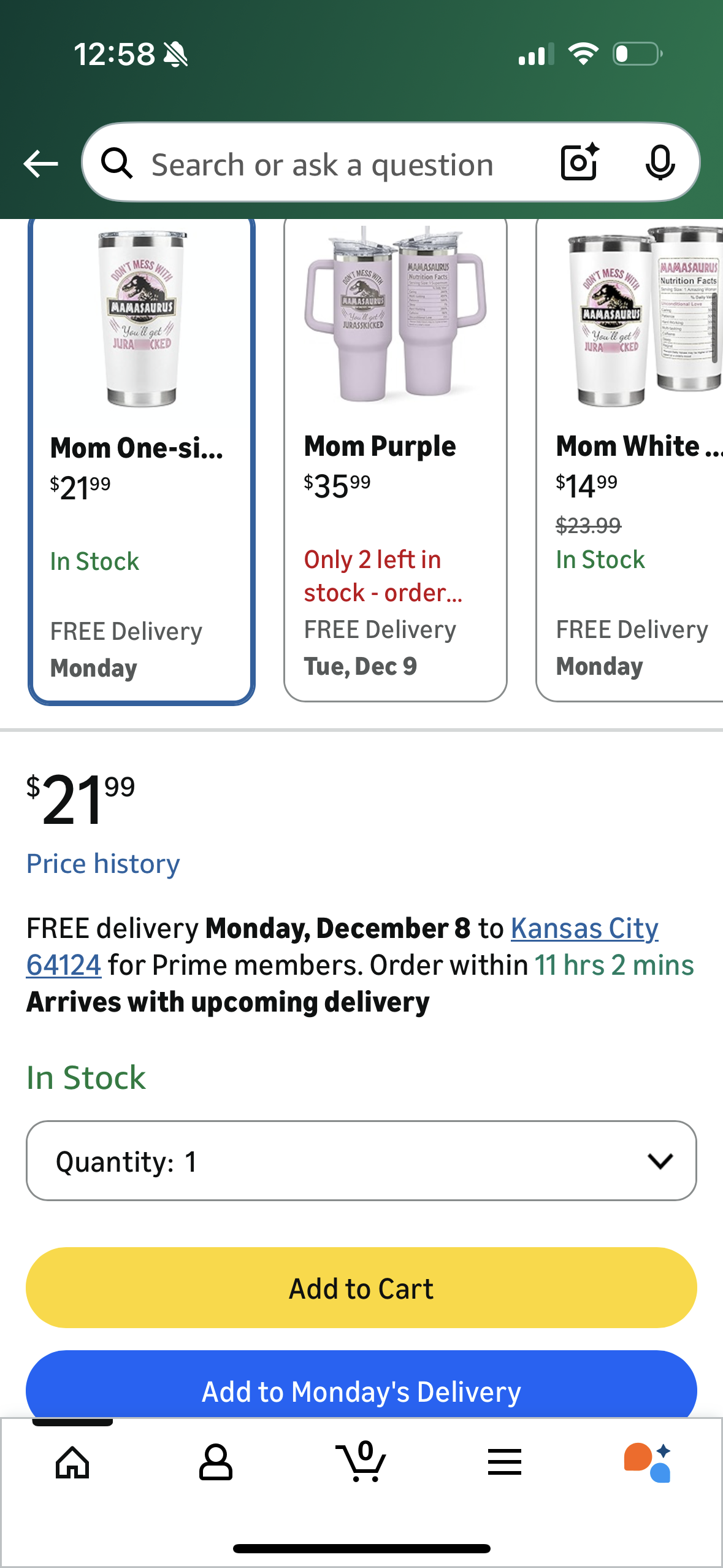
Task: View the shopping cart
Action: (361, 1462)
